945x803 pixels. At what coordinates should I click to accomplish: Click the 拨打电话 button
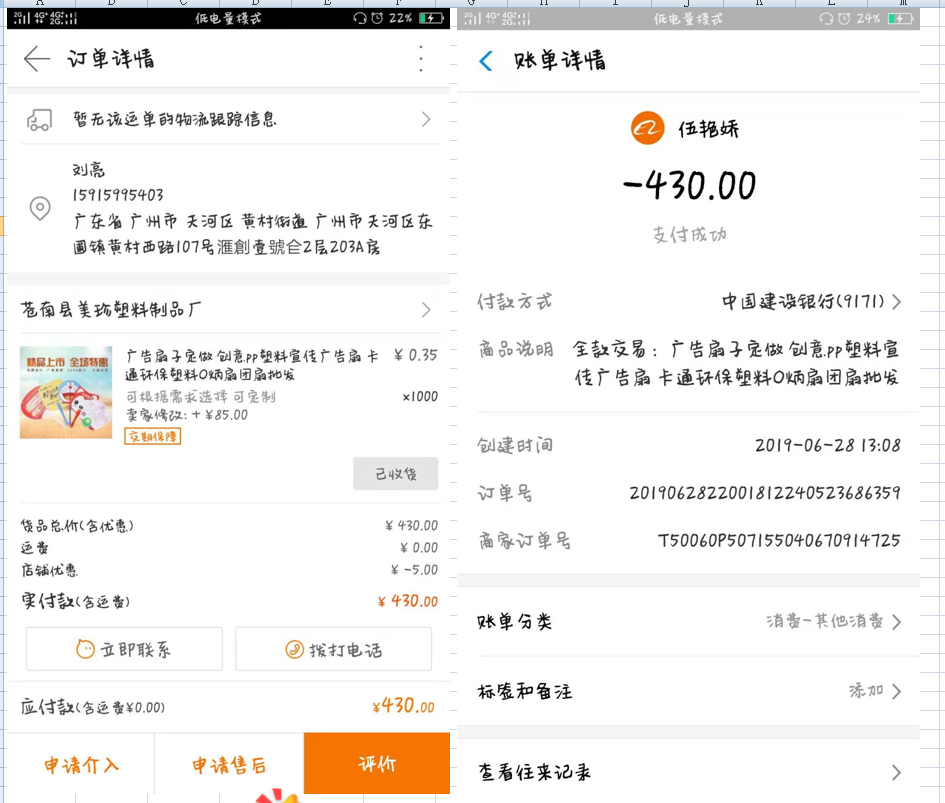(x=333, y=649)
